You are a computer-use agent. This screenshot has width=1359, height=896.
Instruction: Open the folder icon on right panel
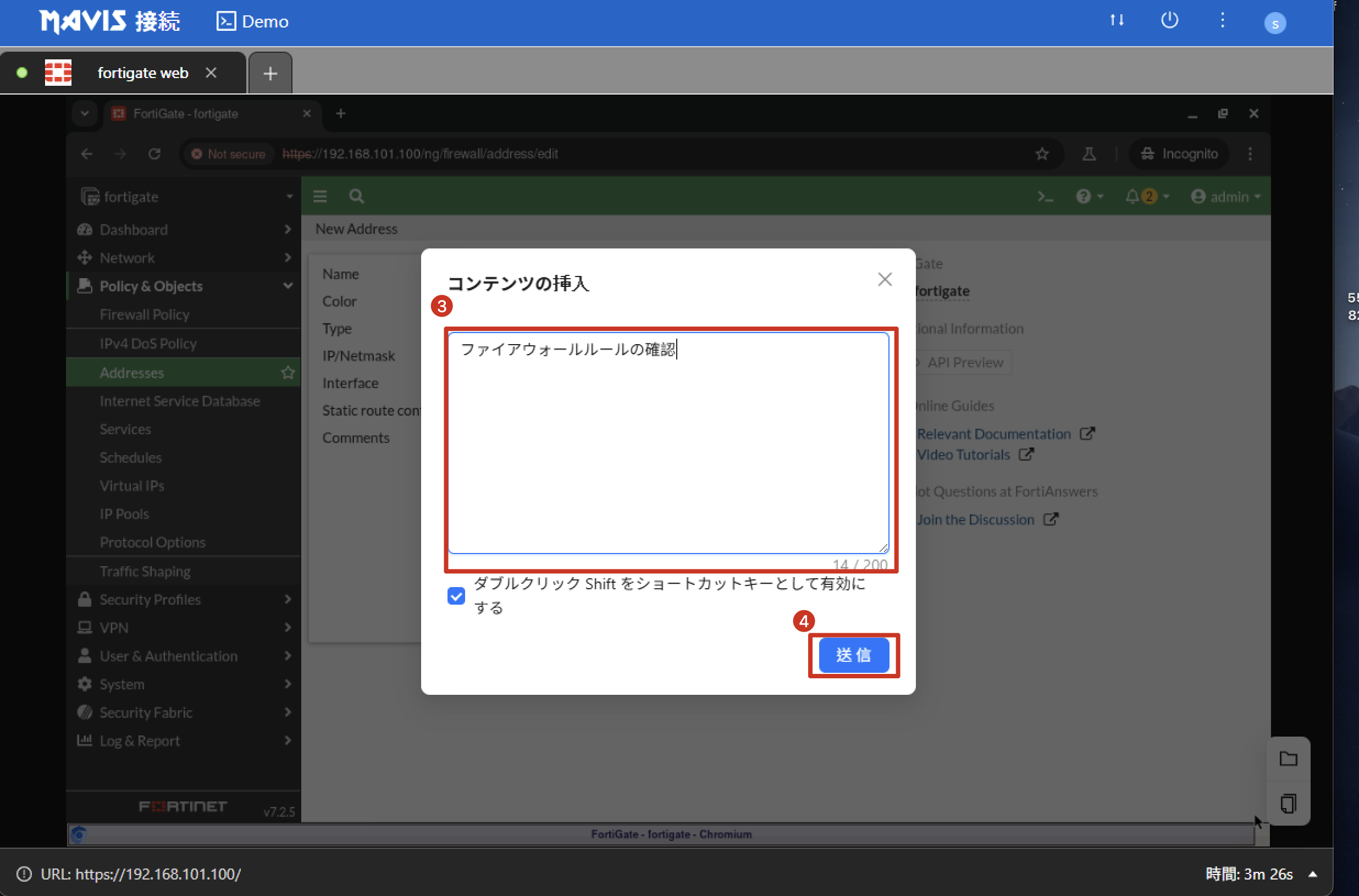[1288, 759]
